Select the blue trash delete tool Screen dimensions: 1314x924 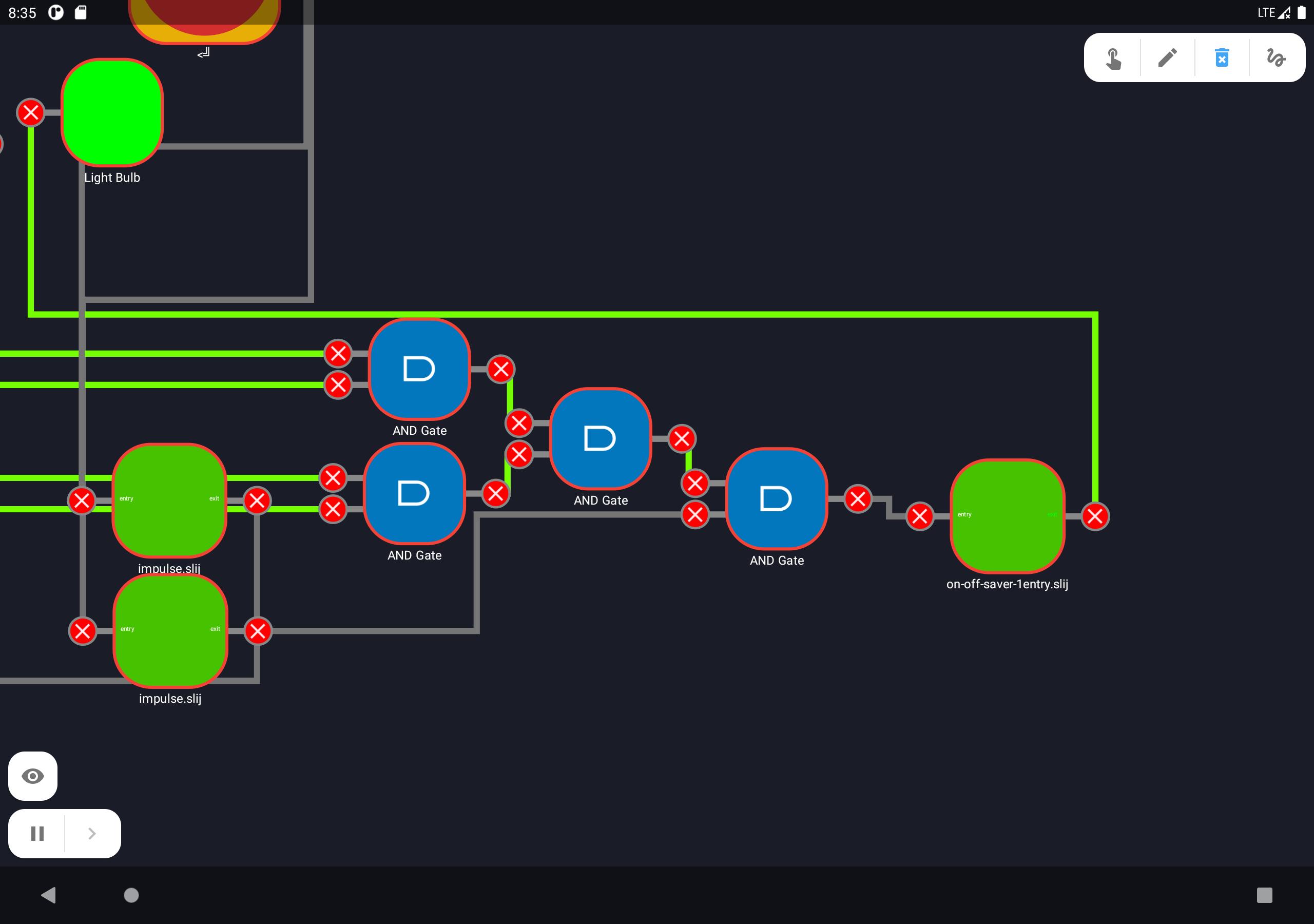[1222, 58]
